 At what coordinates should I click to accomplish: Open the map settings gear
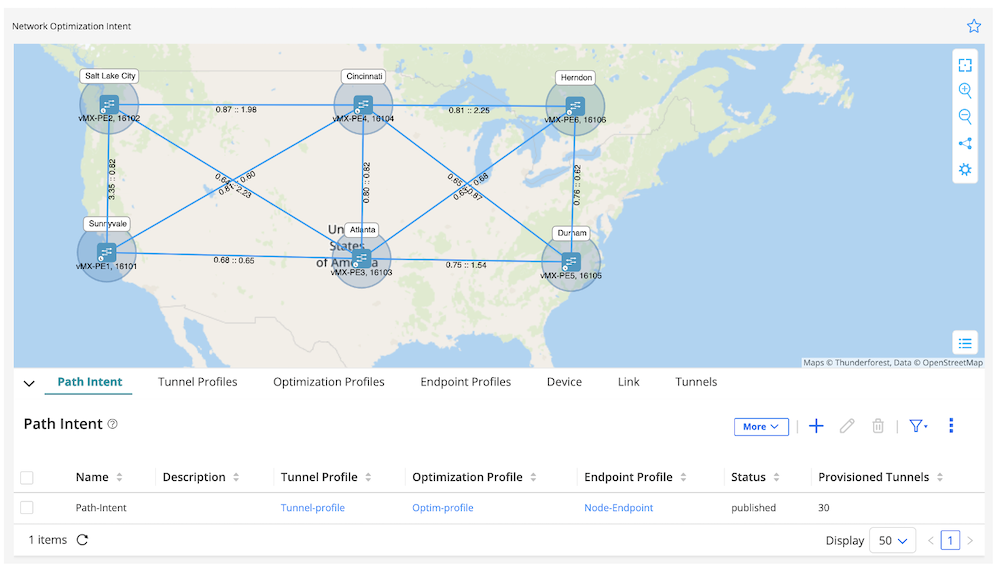(965, 170)
